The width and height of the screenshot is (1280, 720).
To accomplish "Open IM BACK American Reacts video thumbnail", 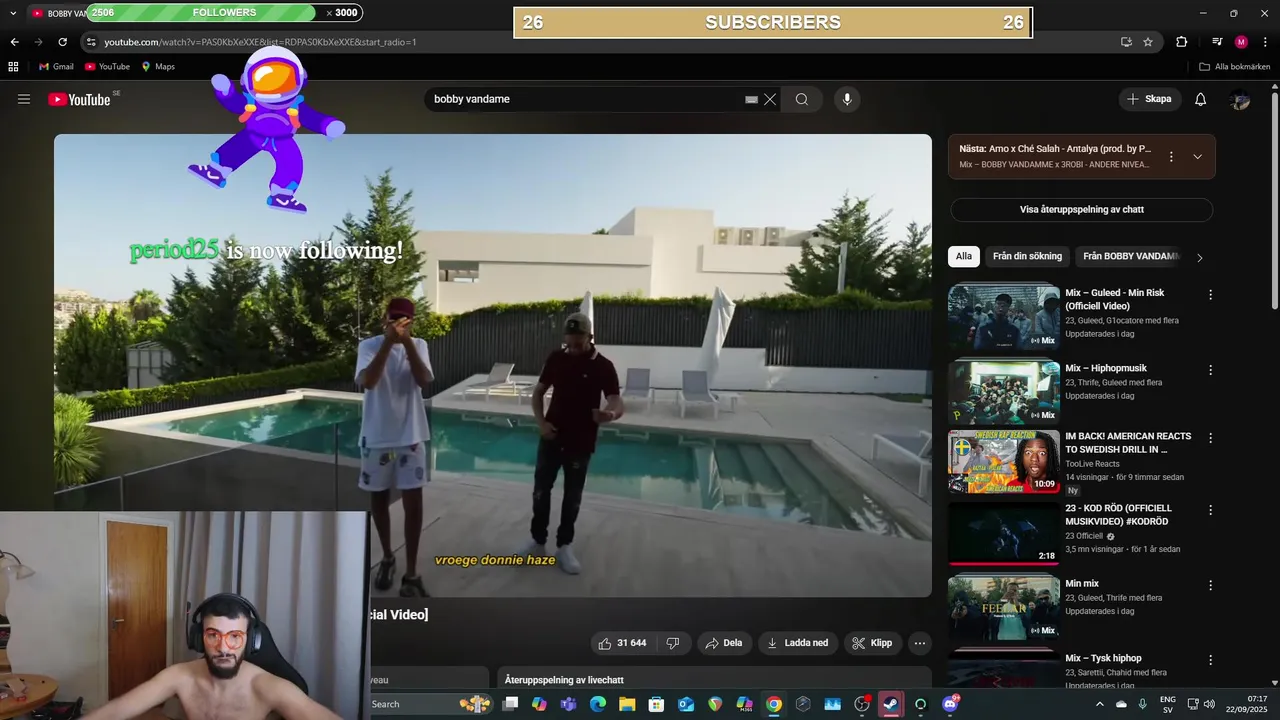I will [x=1003, y=462].
